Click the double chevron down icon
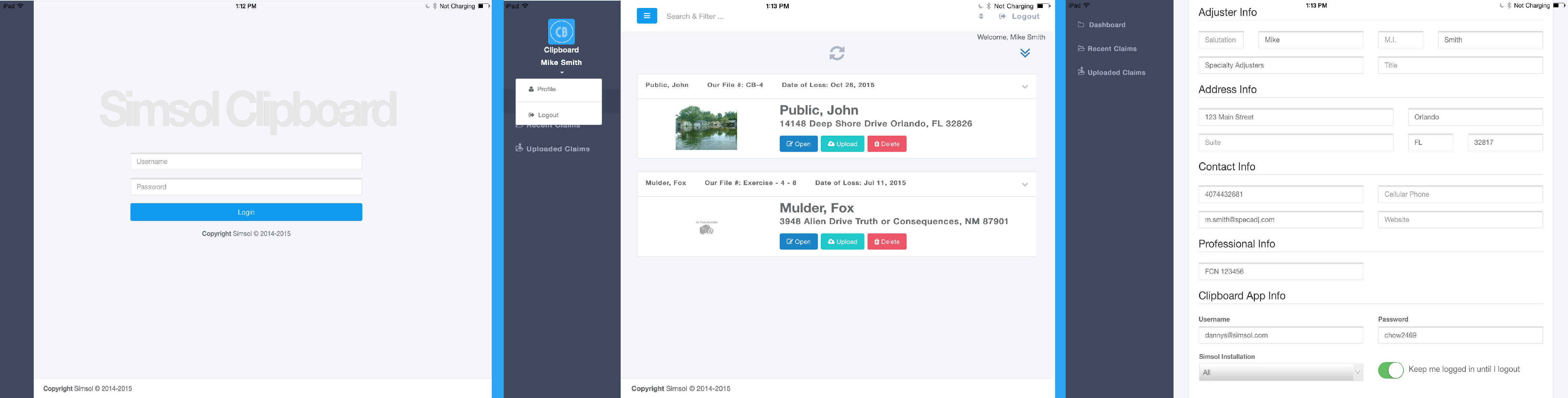The width and height of the screenshot is (1568, 398). (x=1025, y=53)
